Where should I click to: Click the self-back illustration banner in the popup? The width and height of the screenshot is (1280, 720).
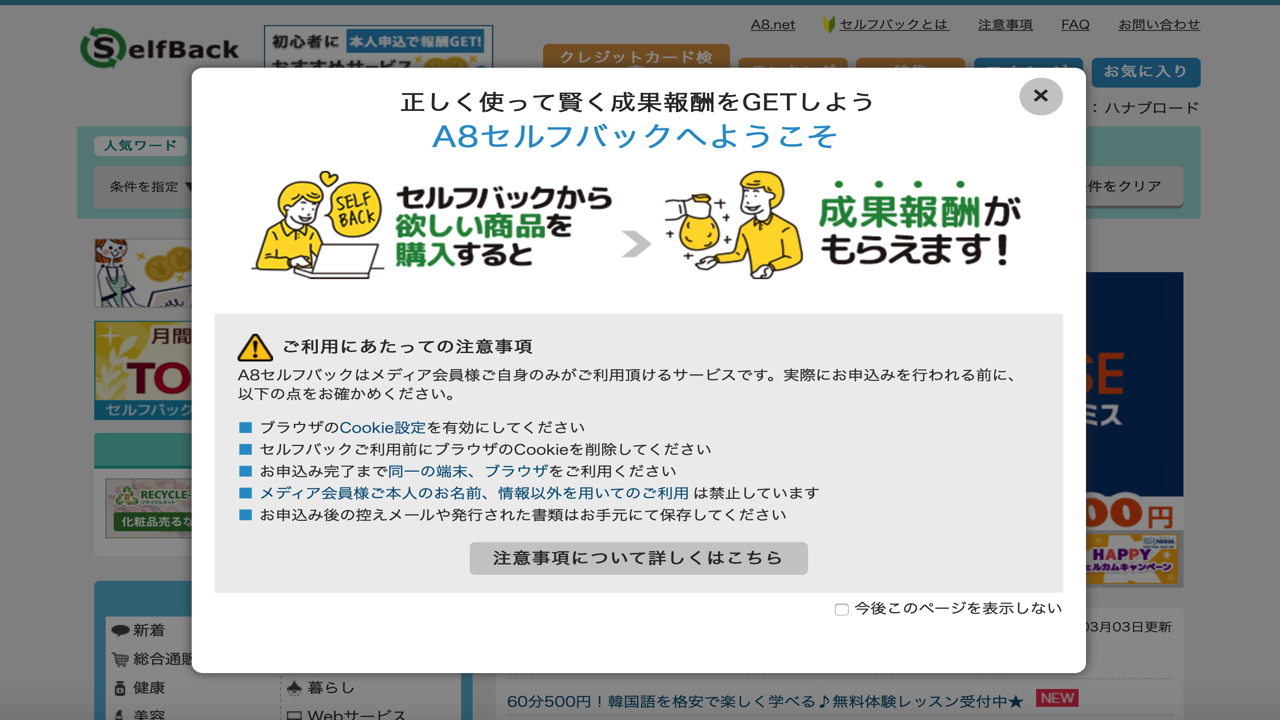click(637, 225)
